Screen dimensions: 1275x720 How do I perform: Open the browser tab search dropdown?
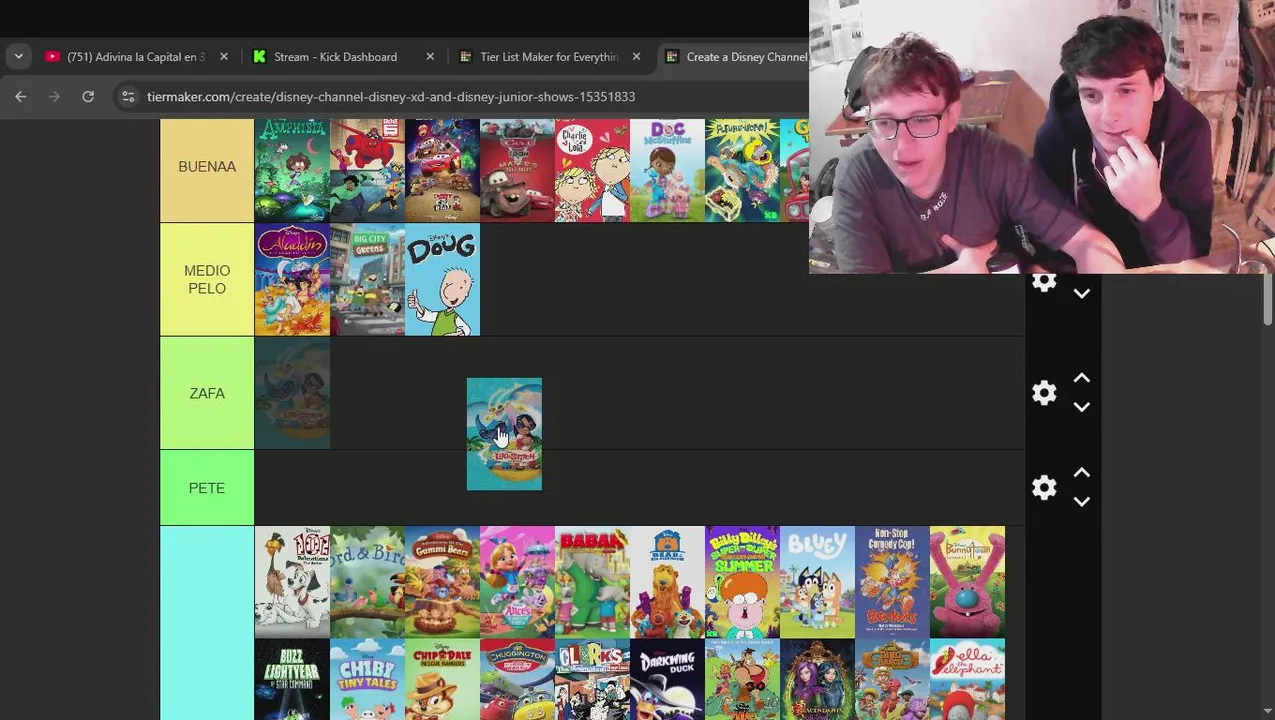pyautogui.click(x=18, y=57)
